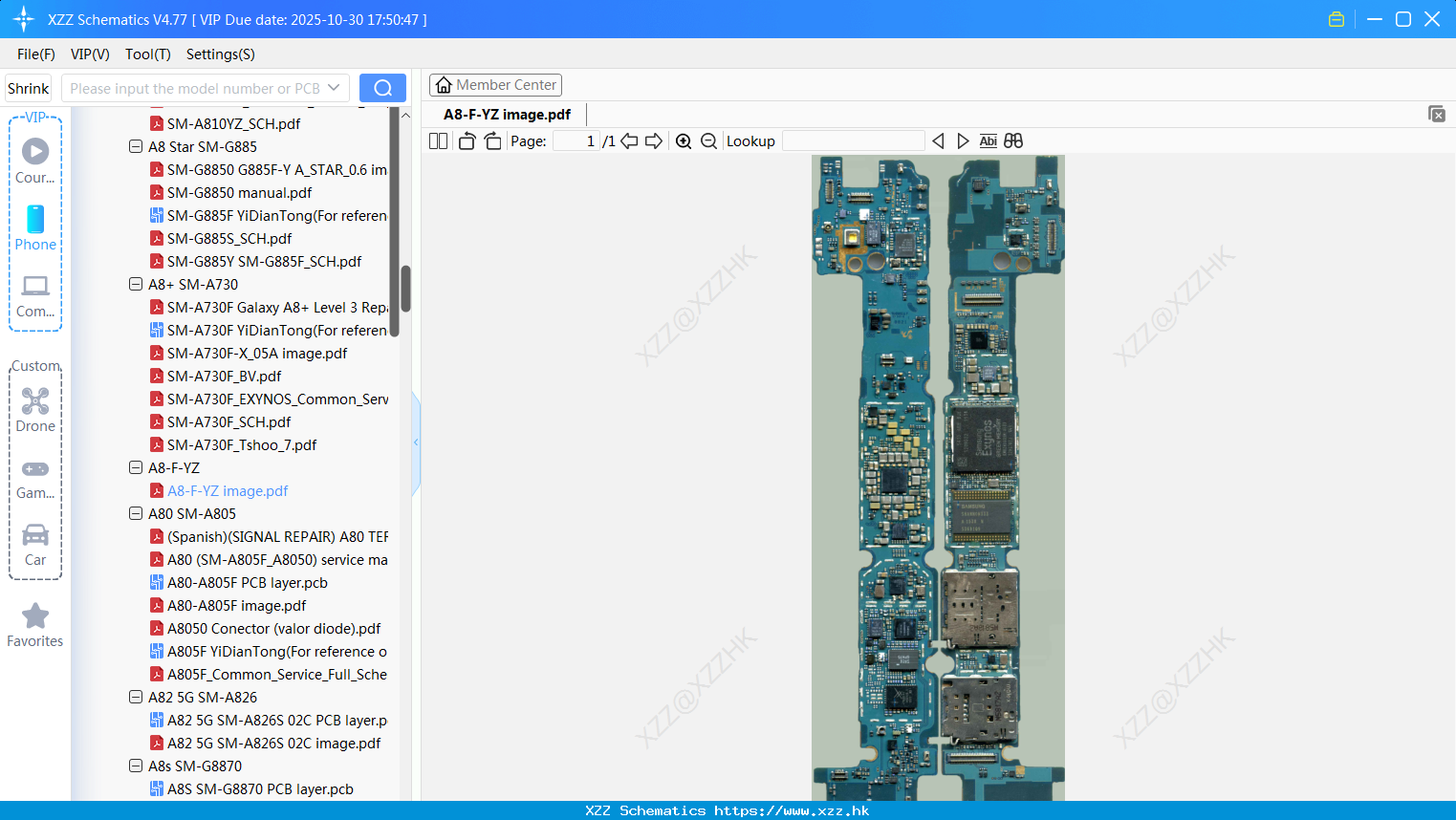The width and height of the screenshot is (1456, 820).
Task: Open SM-G885S_SCH.pdf
Action: 229,238
